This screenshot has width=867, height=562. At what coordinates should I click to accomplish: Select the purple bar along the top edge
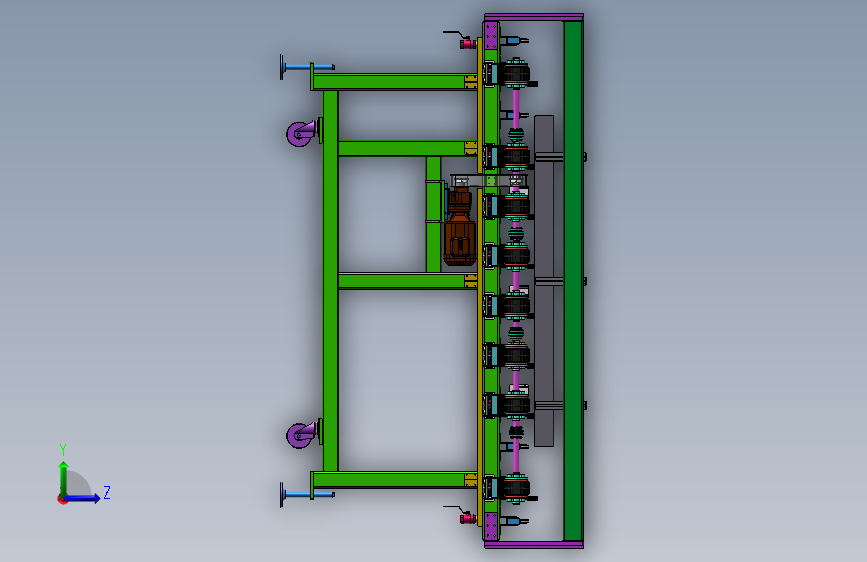(x=534, y=17)
